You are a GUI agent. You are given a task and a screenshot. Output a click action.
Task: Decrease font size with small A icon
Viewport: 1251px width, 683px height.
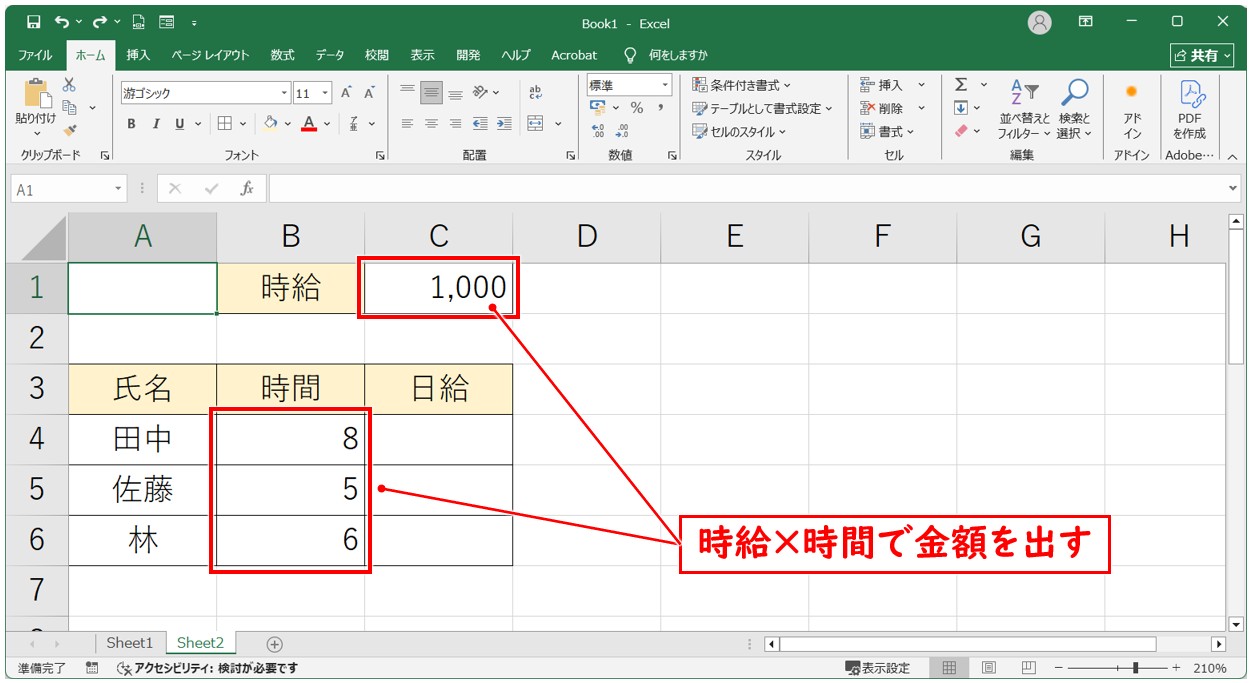pyautogui.click(x=369, y=93)
